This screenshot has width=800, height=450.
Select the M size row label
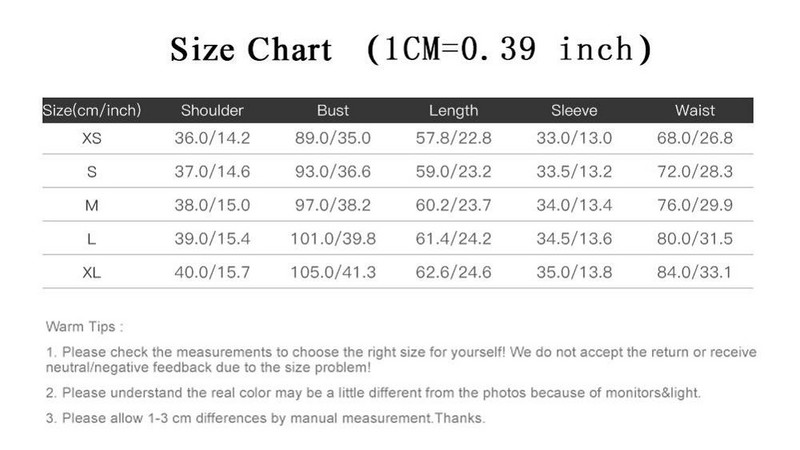[92, 206]
